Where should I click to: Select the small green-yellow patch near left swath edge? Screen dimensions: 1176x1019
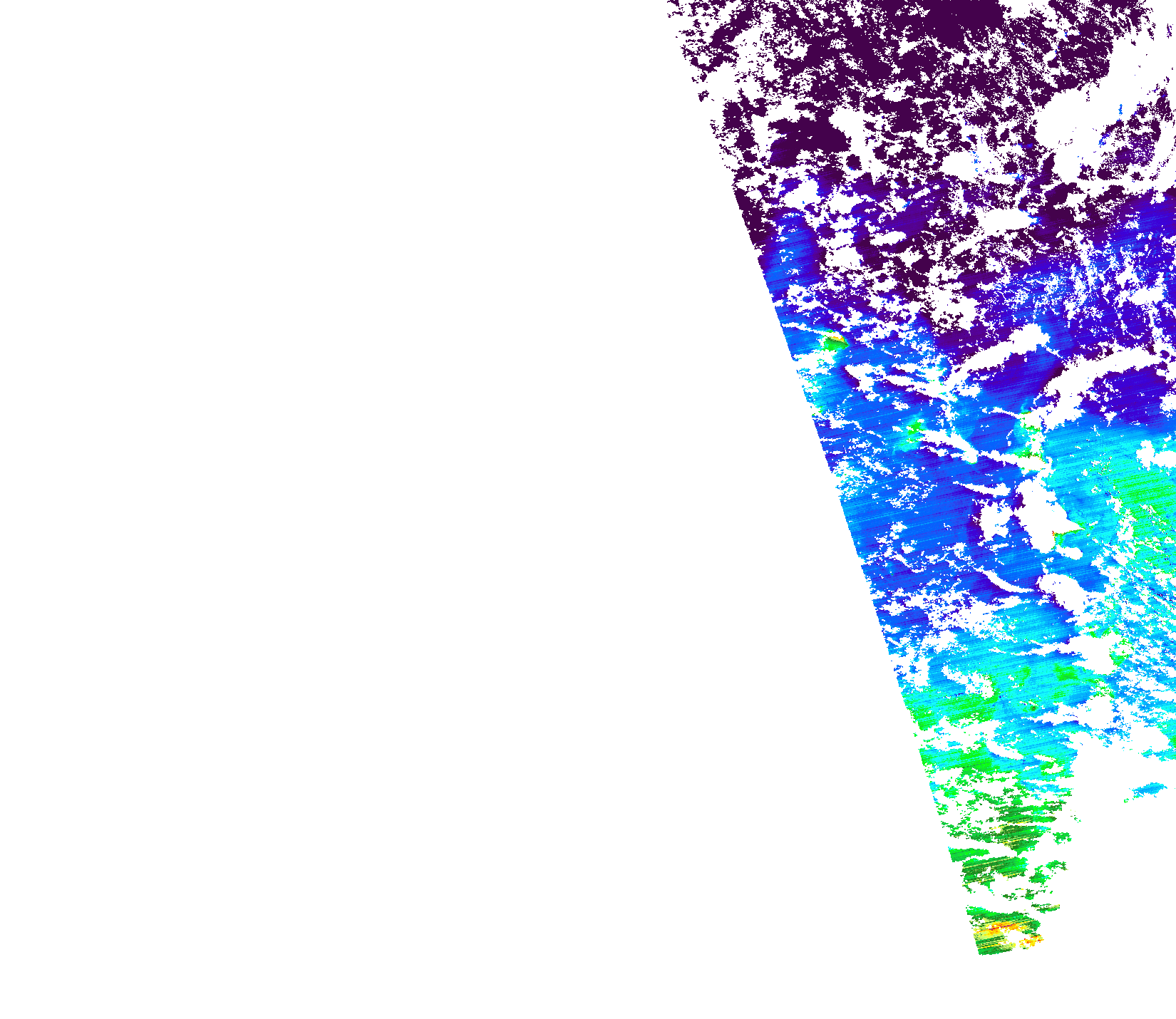coord(832,343)
